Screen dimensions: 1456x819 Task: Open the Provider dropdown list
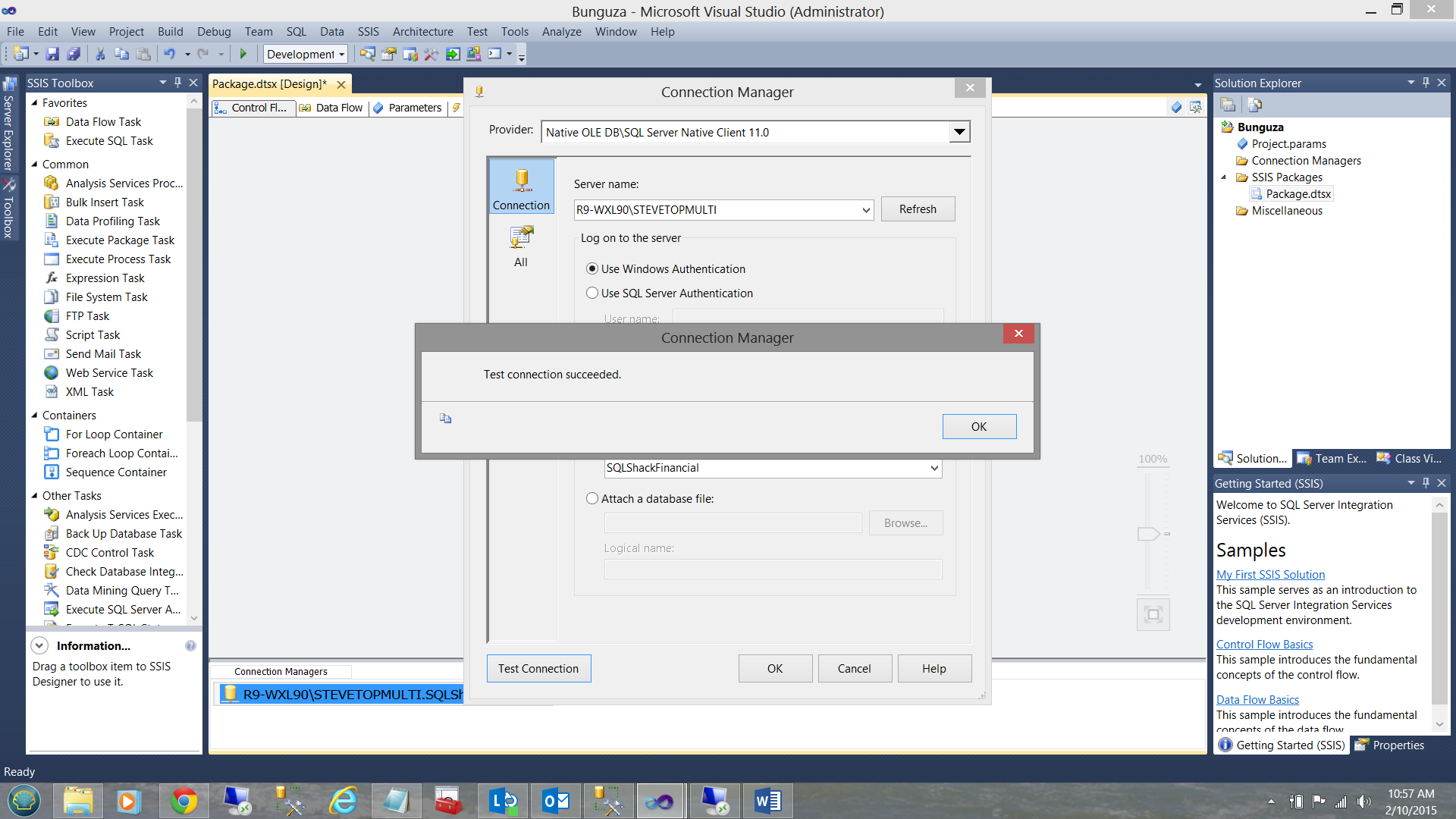click(x=959, y=132)
